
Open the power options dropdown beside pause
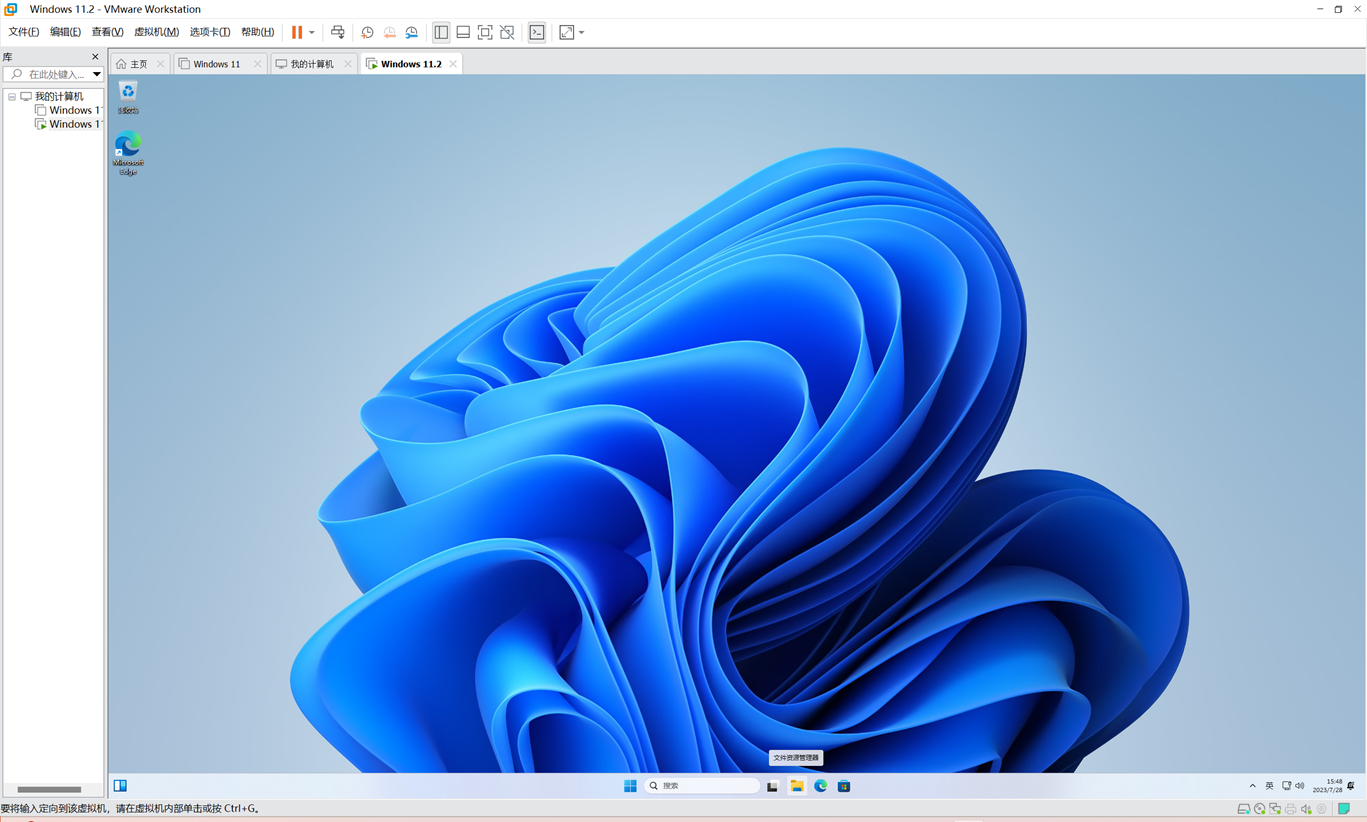point(312,33)
